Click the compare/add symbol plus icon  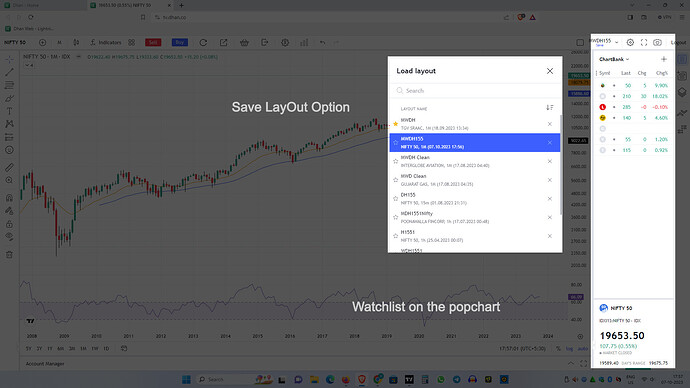pyautogui.click(x=42, y=43)
